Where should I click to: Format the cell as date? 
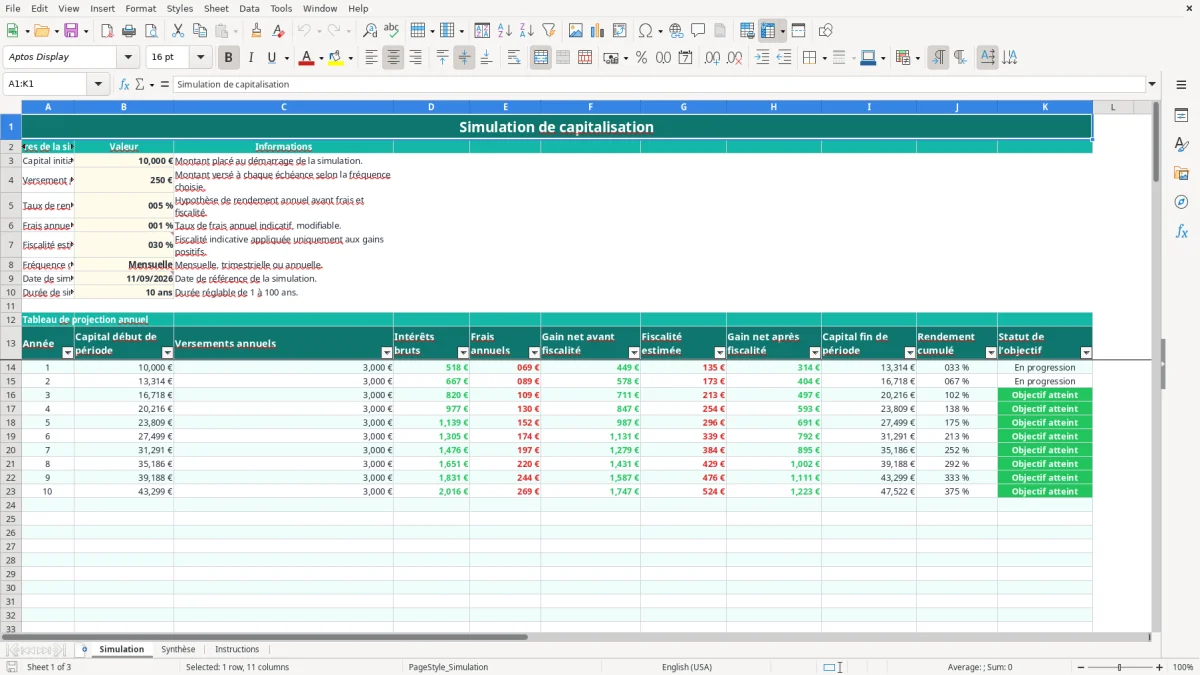click(686, 58)
